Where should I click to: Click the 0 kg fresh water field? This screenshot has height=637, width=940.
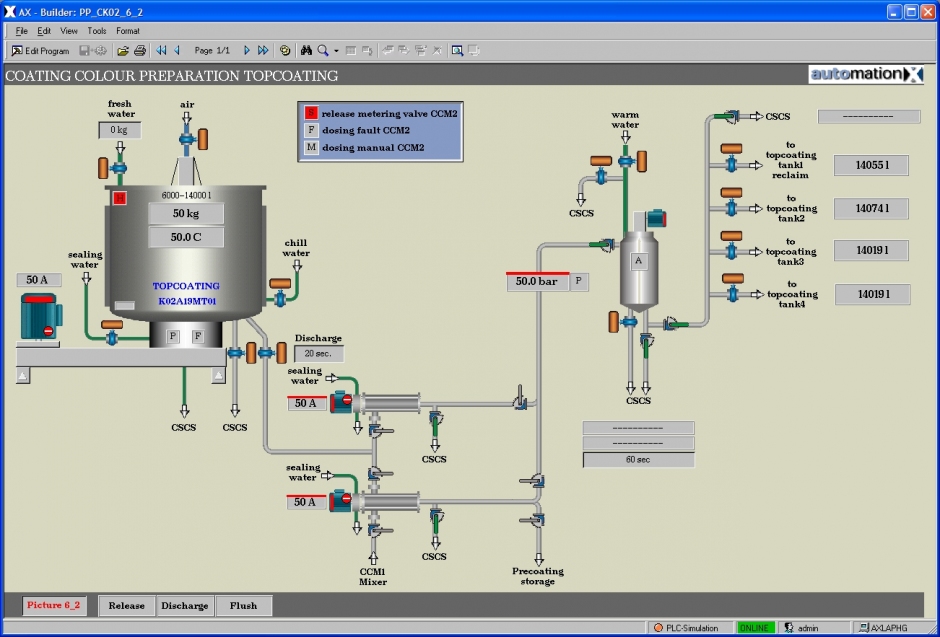pyautogui.click(x=120, y=130)
